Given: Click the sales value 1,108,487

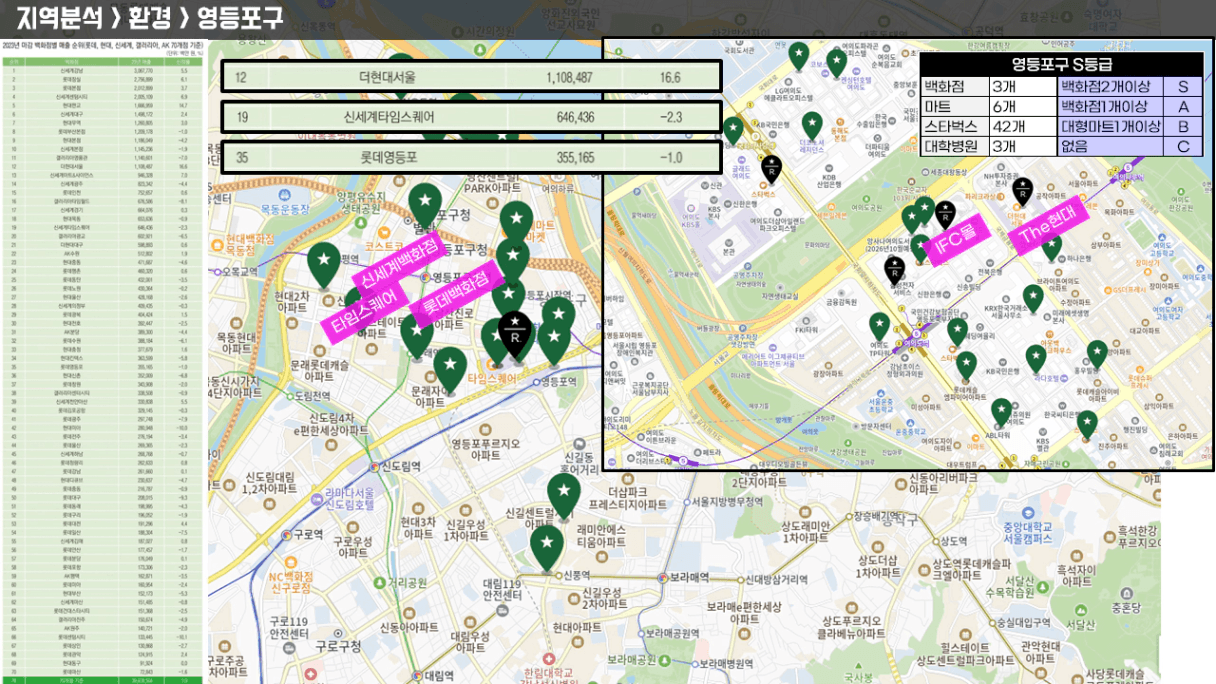Looking at the screenshot, I should click(569, 77).
